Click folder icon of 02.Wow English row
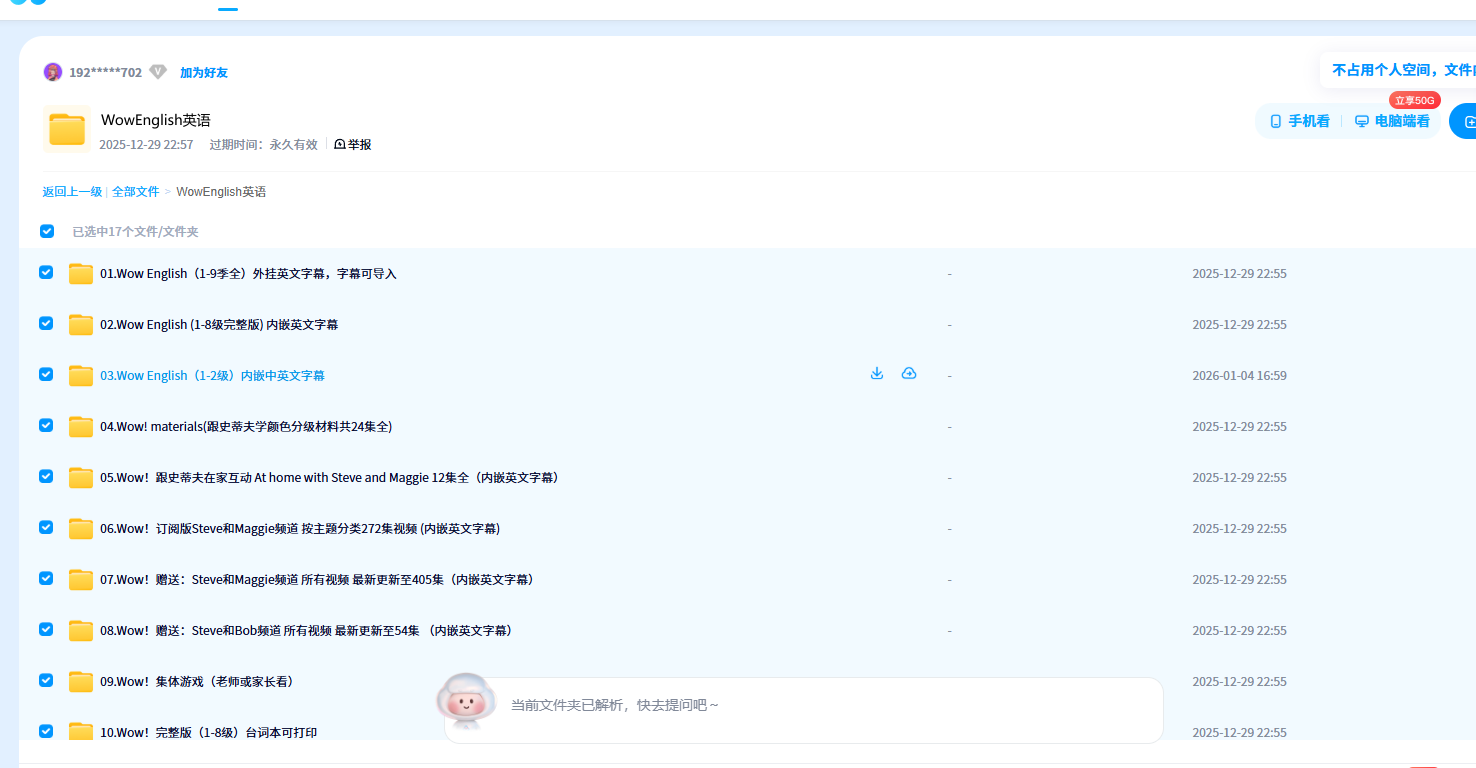Screen dimensions: 1476x768 point(81,325)
